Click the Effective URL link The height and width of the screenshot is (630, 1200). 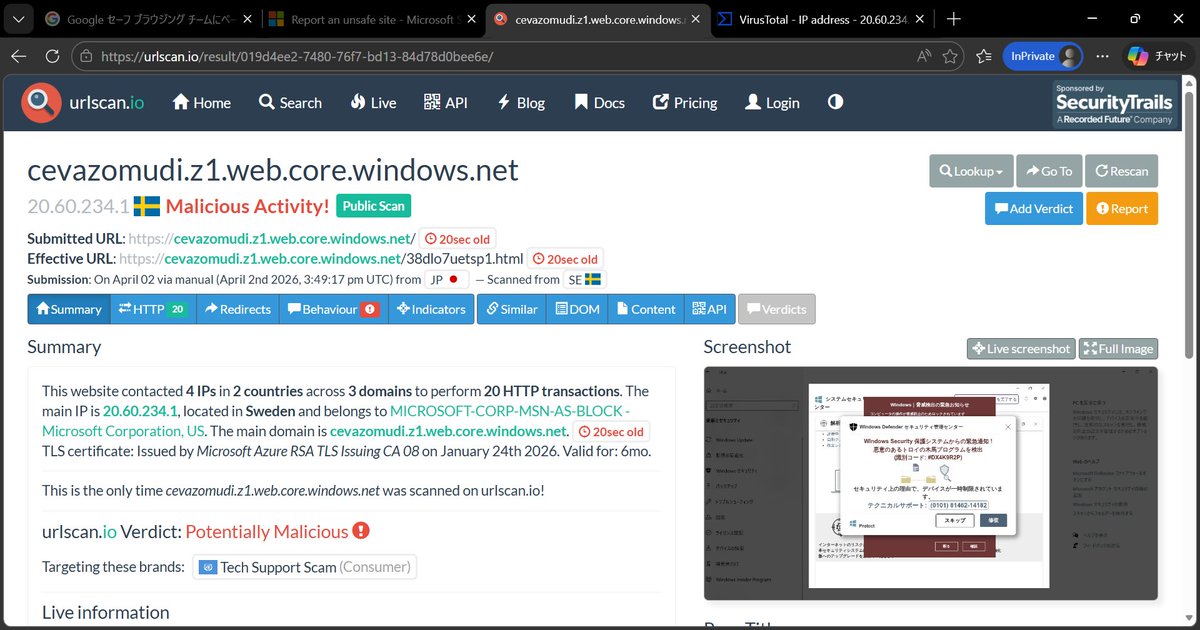pyautogui.click(x=322, y=258)
